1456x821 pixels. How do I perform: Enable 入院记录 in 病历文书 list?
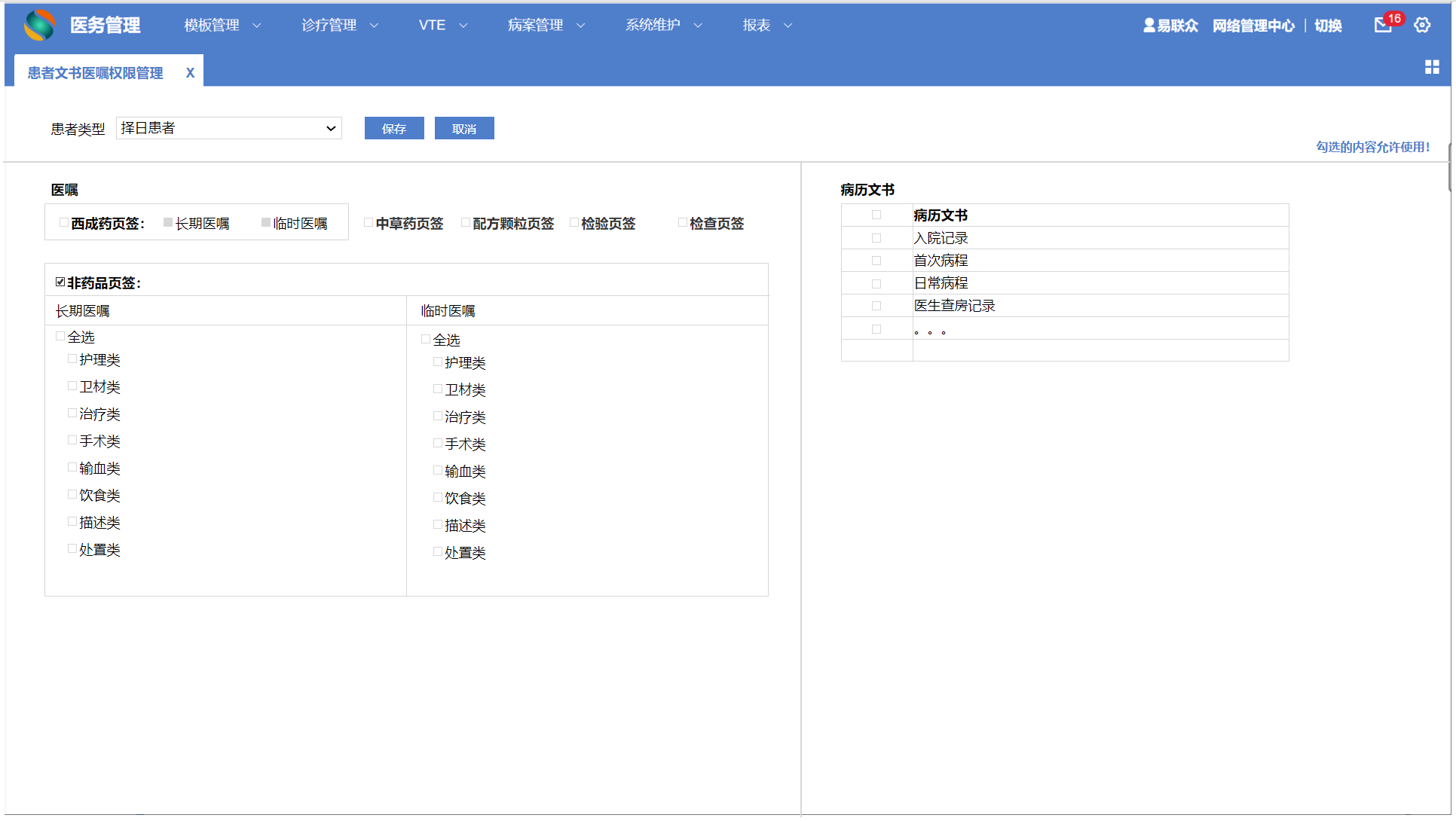(876, 238)
